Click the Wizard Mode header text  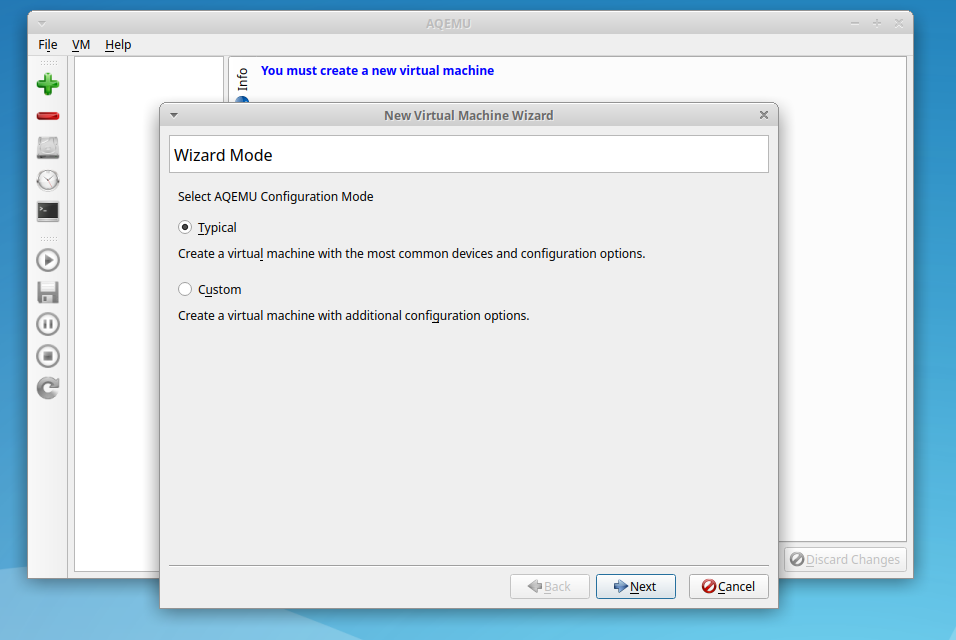(x=223, y=155)
